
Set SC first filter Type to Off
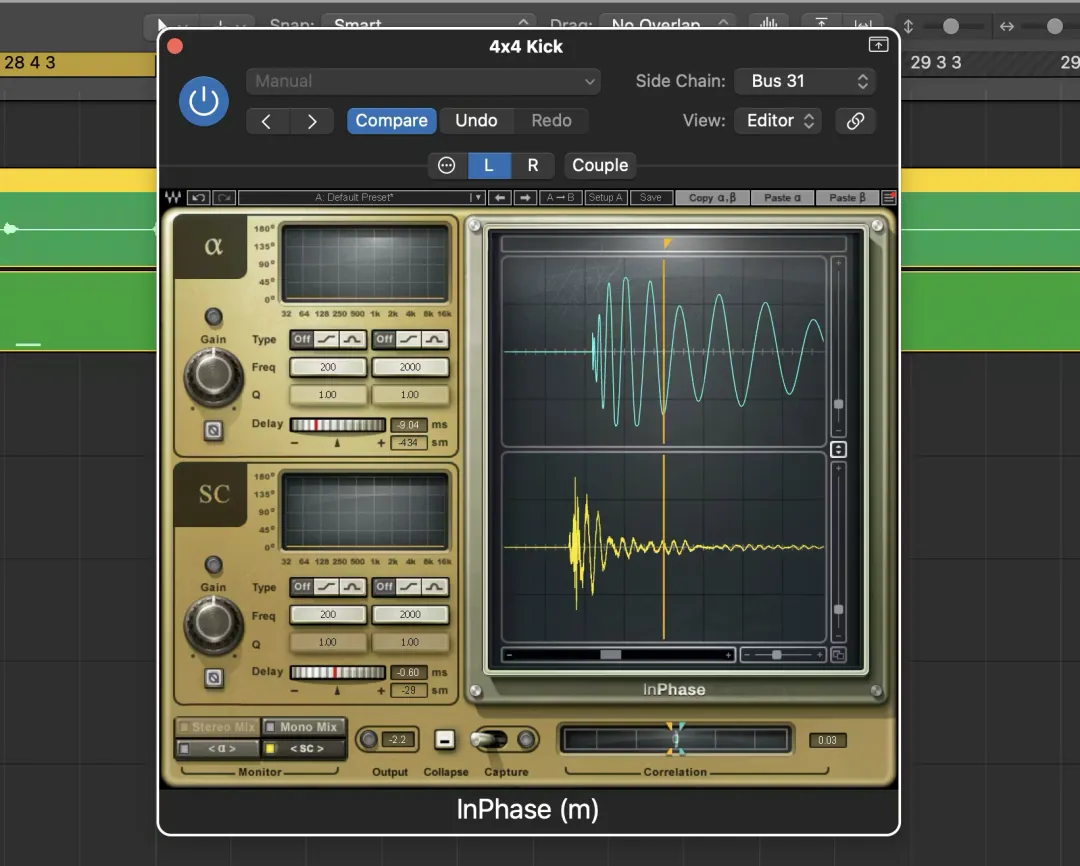tap(302, 586)
